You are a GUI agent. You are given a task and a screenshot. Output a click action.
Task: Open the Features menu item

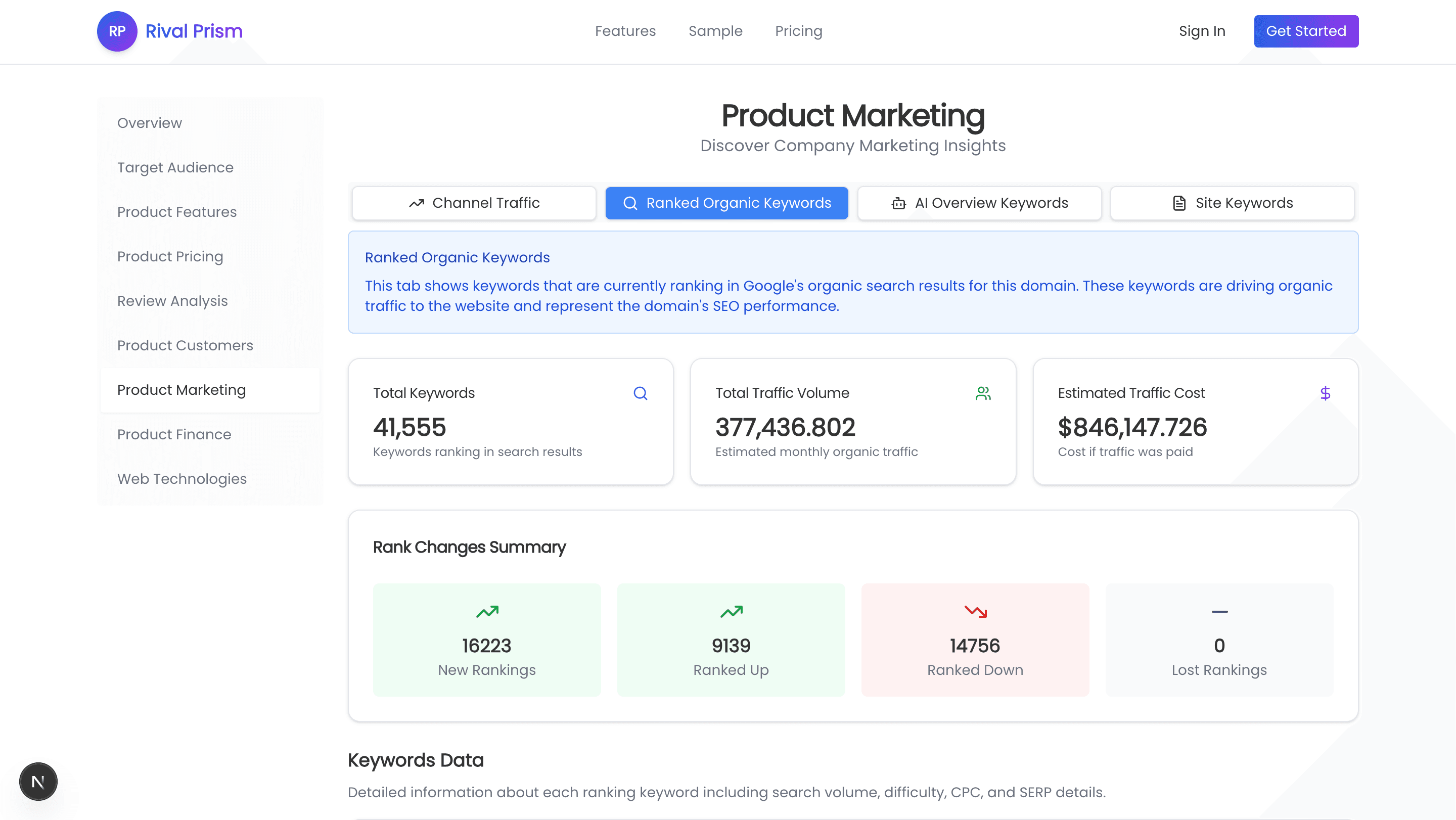pyautogui.click(x=625, y=31)
